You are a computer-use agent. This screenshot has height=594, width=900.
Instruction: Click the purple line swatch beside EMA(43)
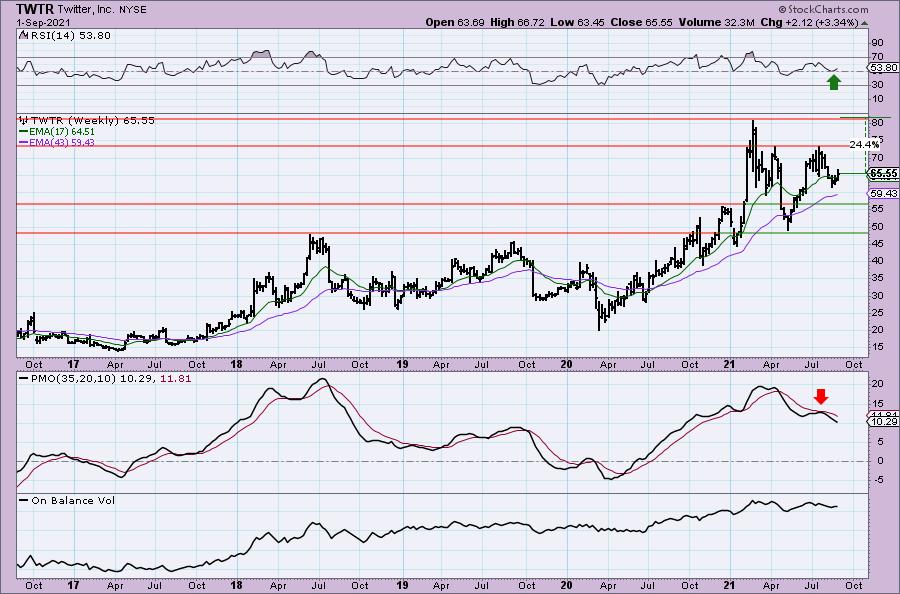24,142
